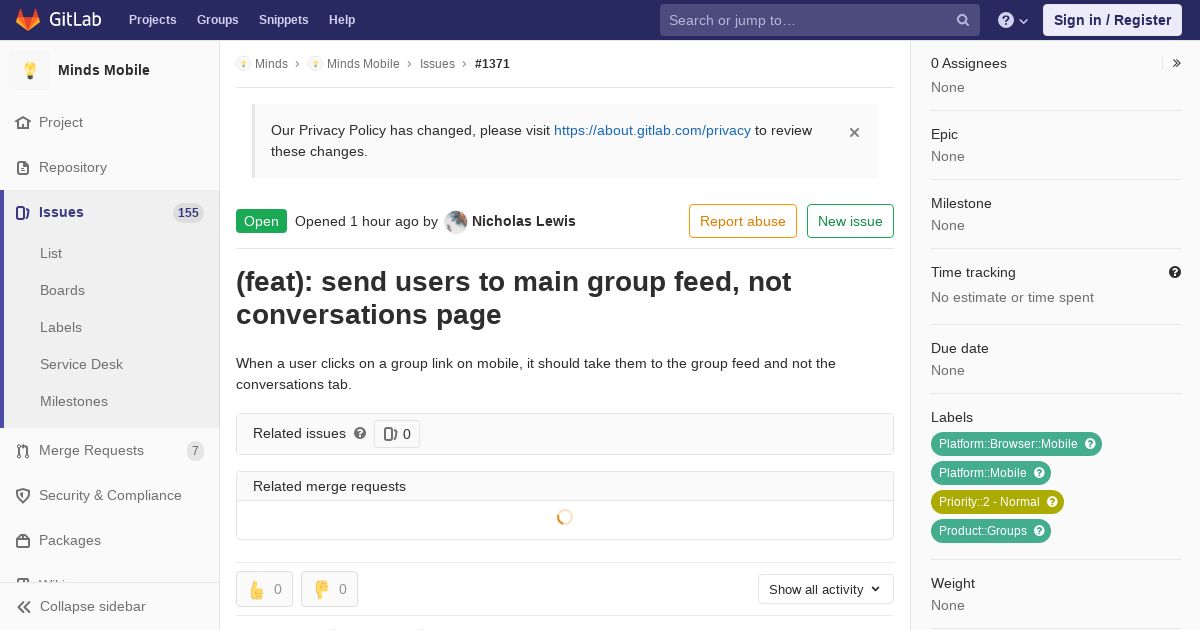
Task: Click the Issues breadcrumb link
Action: (x=437, y=64)
